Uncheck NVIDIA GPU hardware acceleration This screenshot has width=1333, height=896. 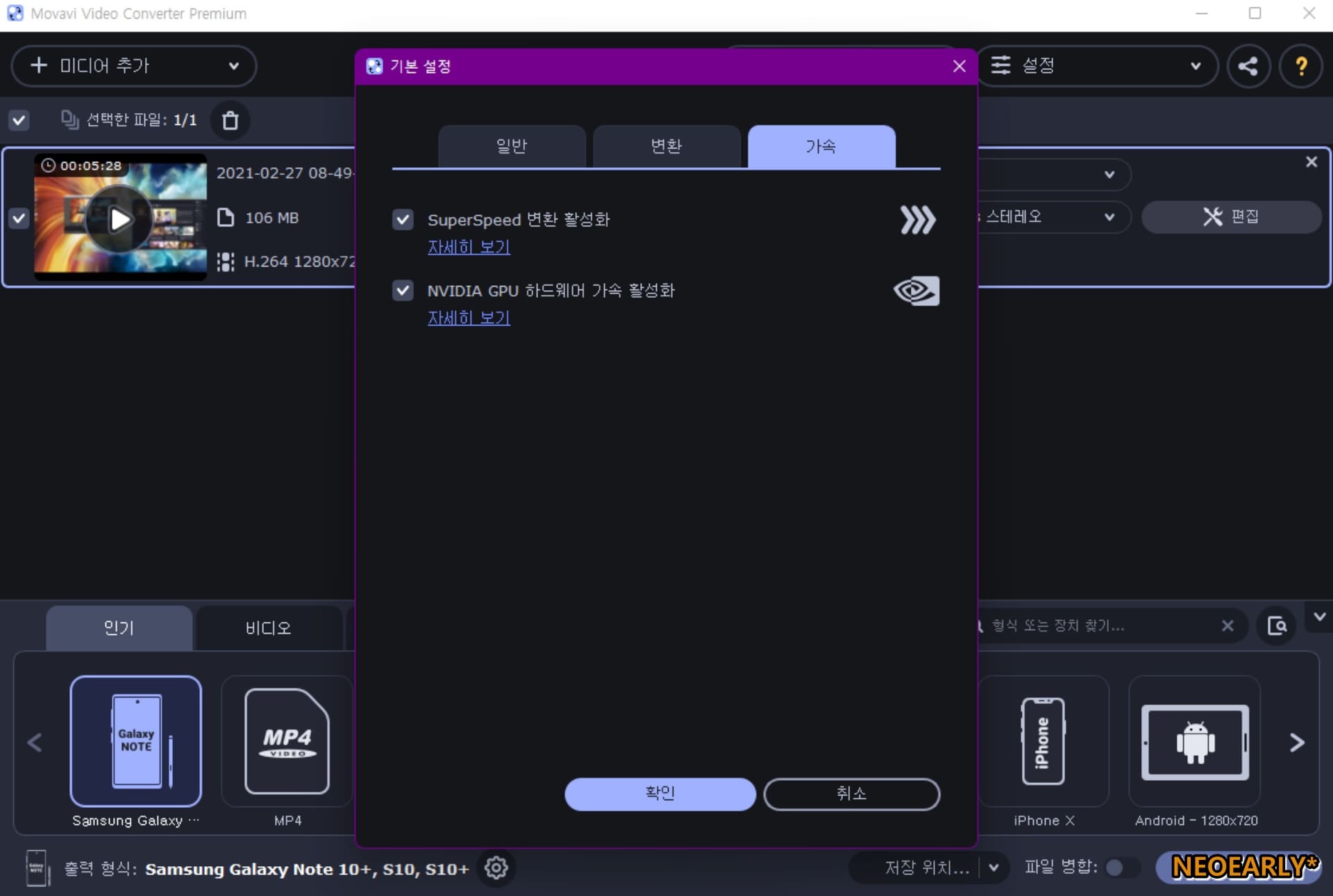click(403, 290)
